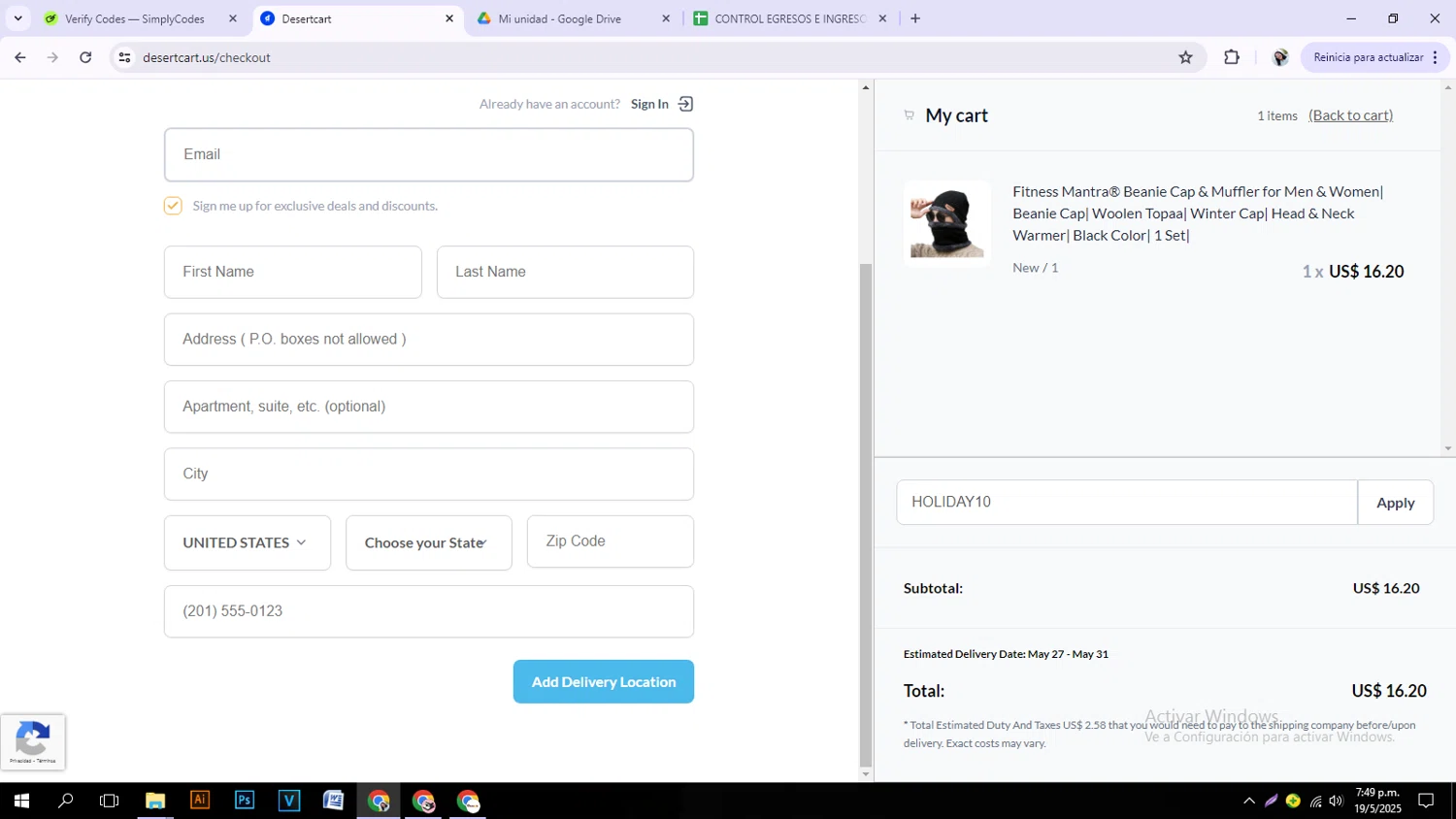Focus the Last Name field
Image resolution: width=1456 pixels, height=819 pixels.
coord(565,272)
